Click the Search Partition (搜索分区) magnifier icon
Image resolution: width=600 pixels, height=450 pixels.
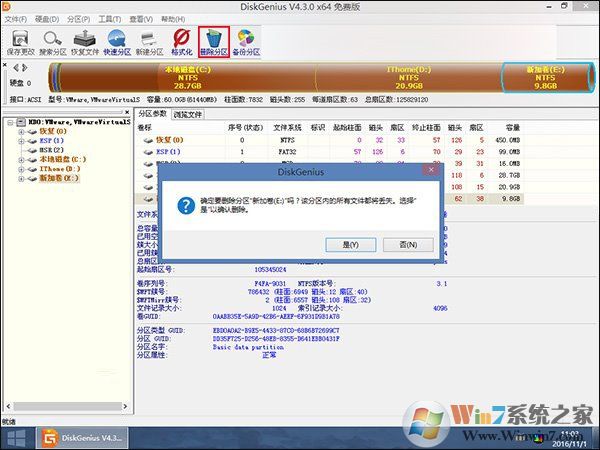tap(54, 40)
